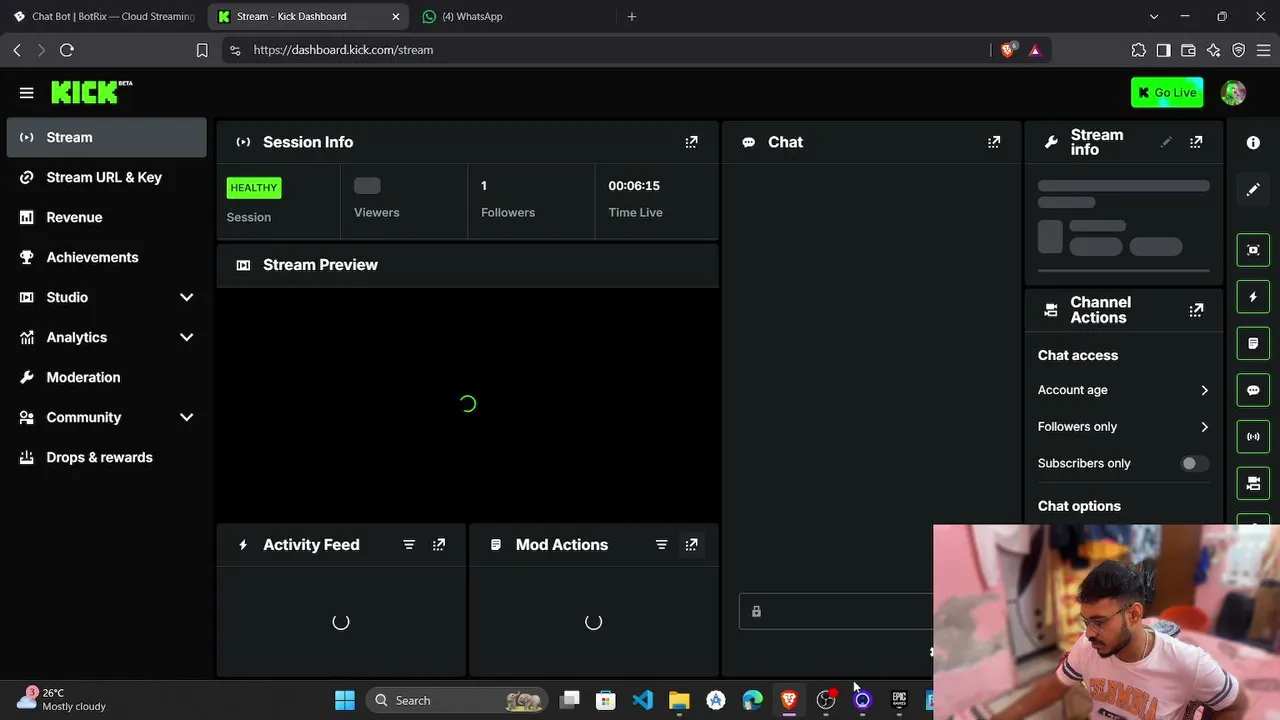The height and width of the screenshot is (720, 1280).
Task: Pop out the Chat panel
Action: click(994, 142)
